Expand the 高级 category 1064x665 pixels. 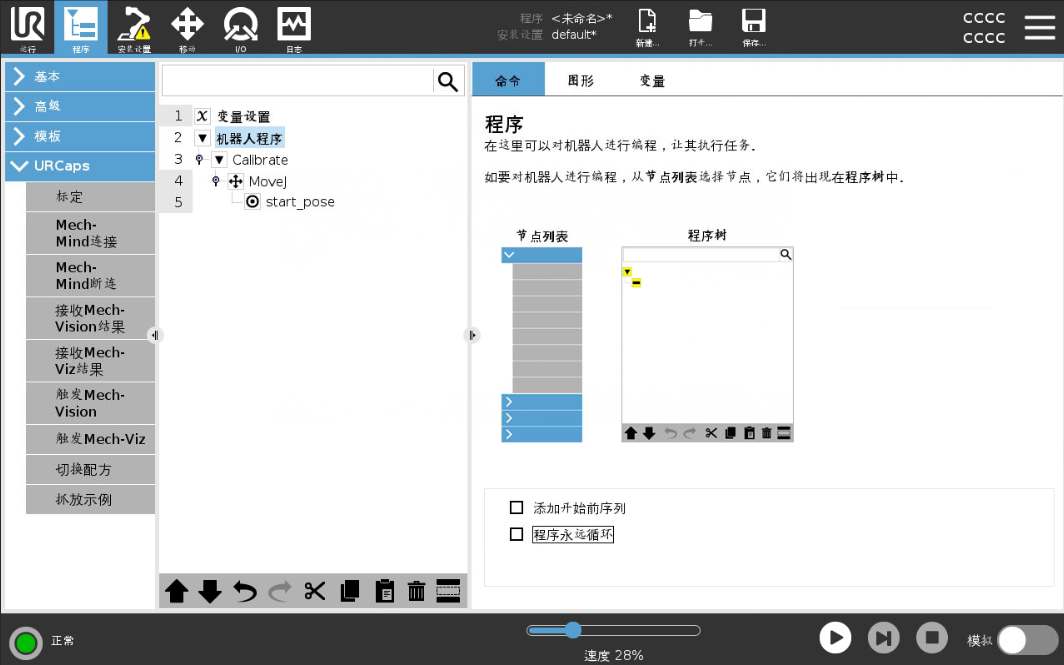80,106
